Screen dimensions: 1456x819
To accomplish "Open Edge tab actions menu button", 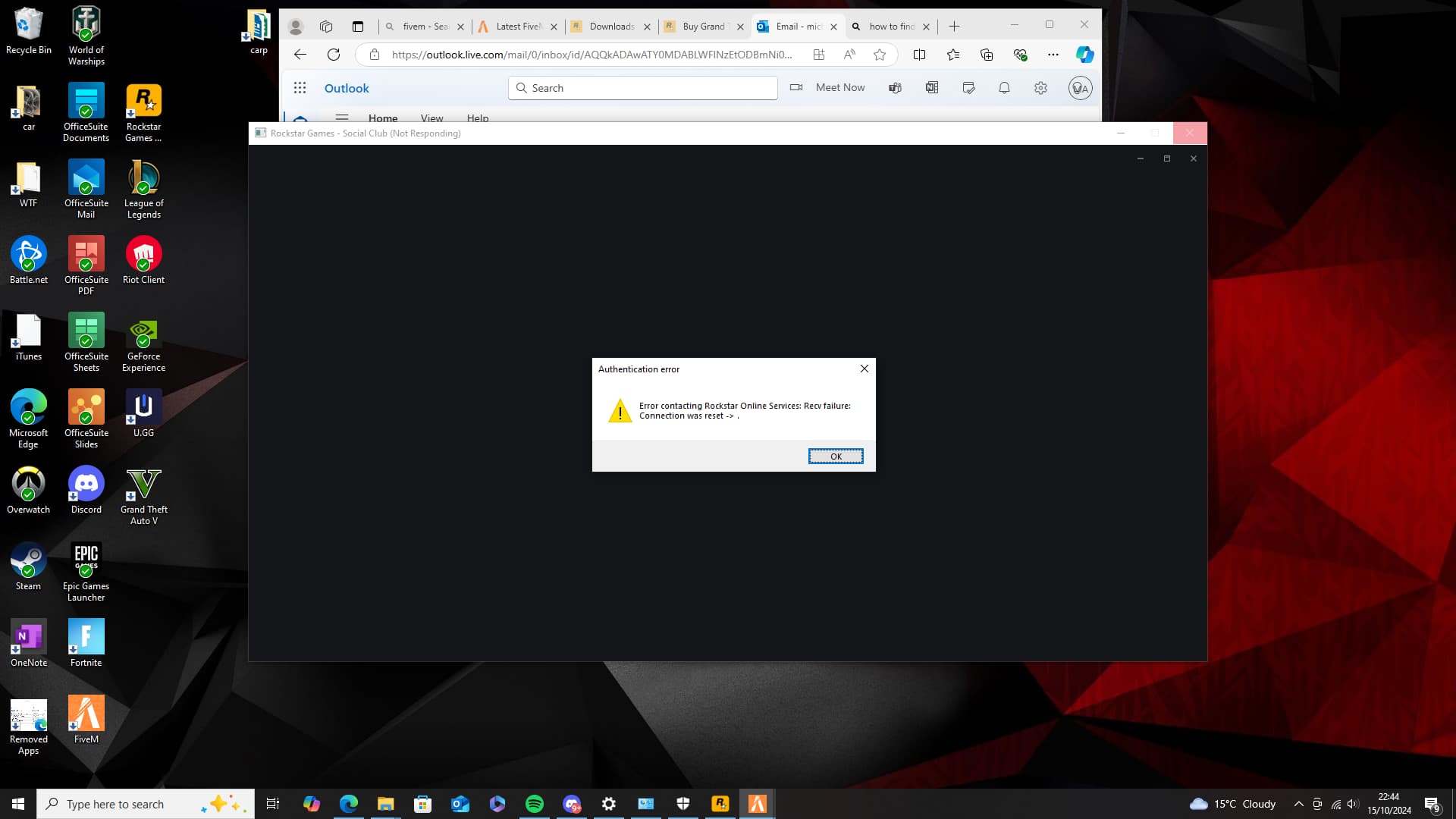I will [x=358, y=27].
